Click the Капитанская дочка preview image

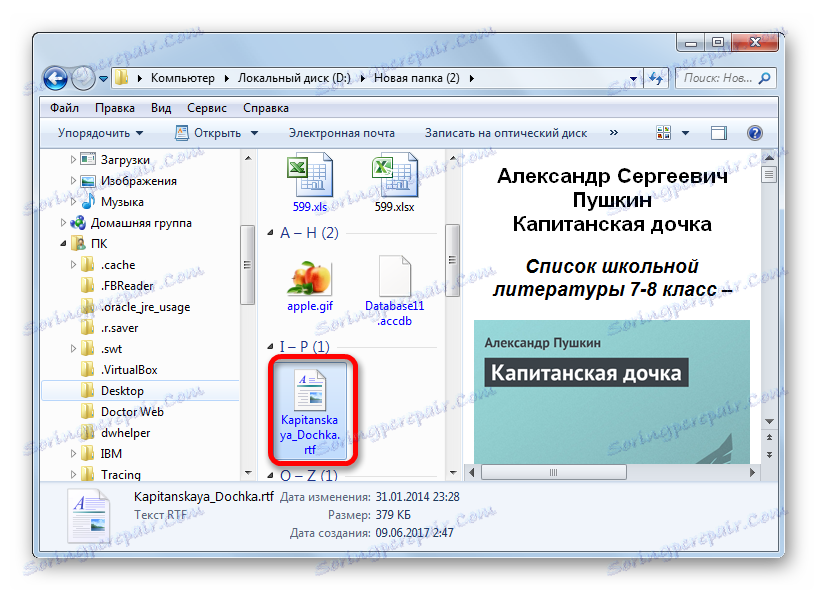611,391
